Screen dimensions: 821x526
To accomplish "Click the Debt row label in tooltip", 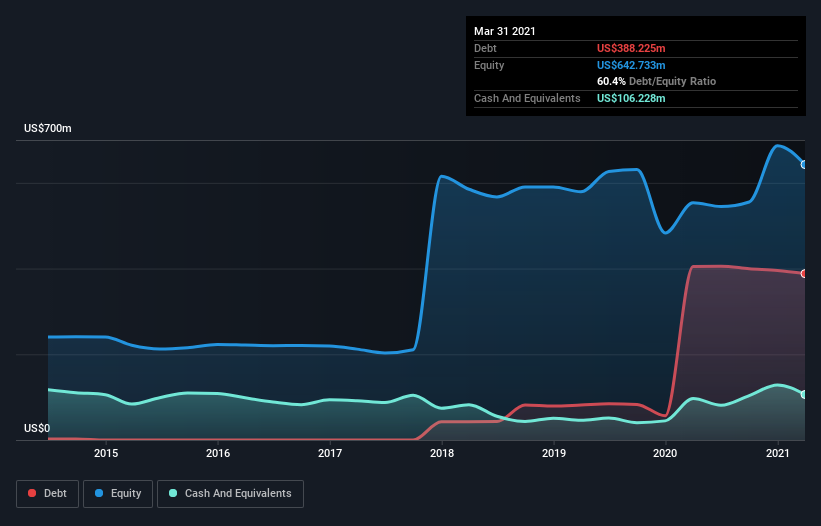I will (485, 48).
